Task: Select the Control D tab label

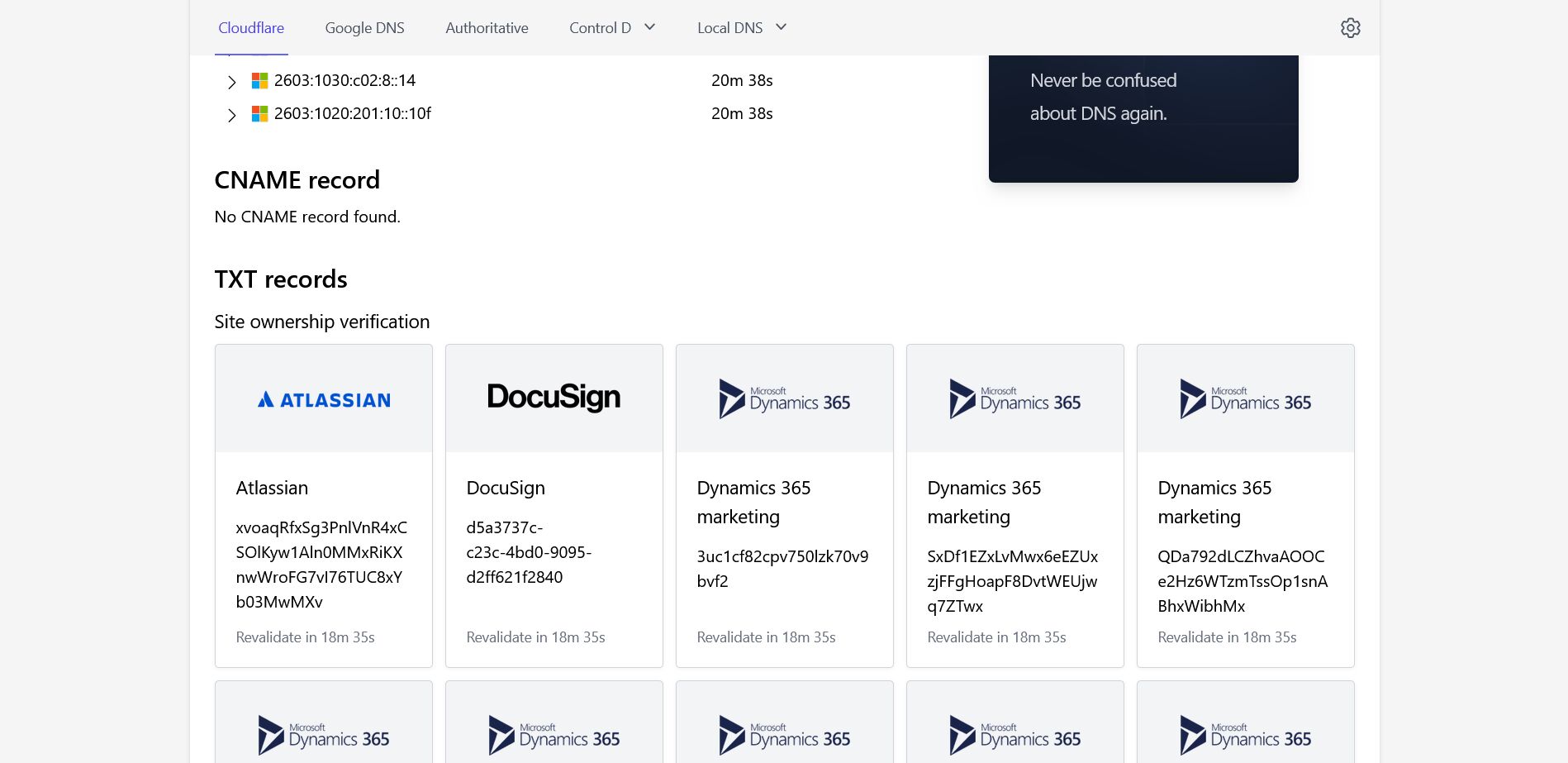Action: (600, 28)
